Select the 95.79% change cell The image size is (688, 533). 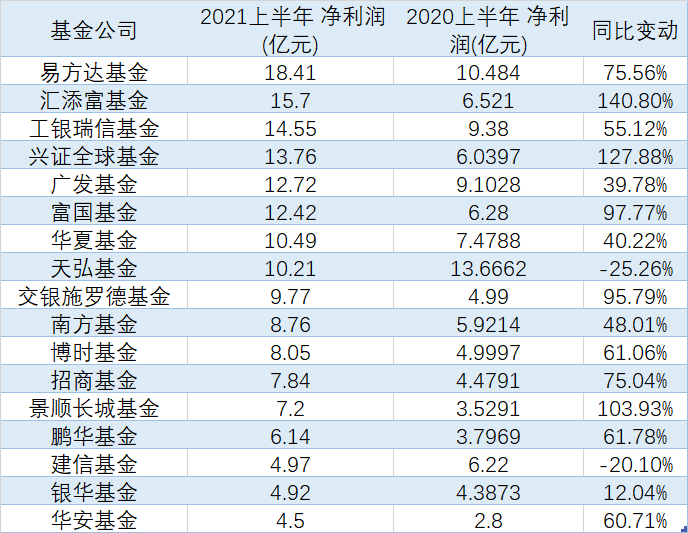[x=635, y=295]
